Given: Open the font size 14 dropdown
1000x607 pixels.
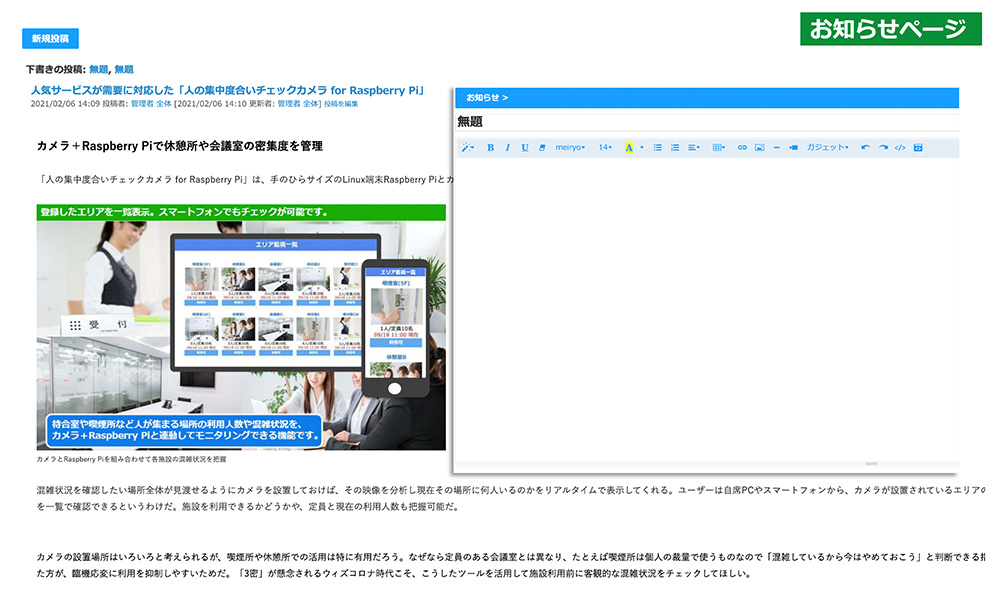Looking at the screenshot, I should (605, 147).
